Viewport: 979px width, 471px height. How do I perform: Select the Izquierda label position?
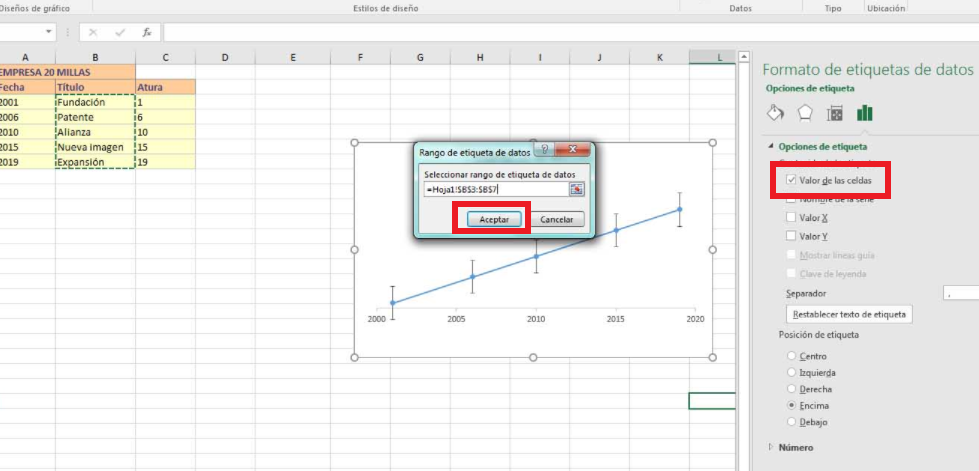tap(792, 372)
